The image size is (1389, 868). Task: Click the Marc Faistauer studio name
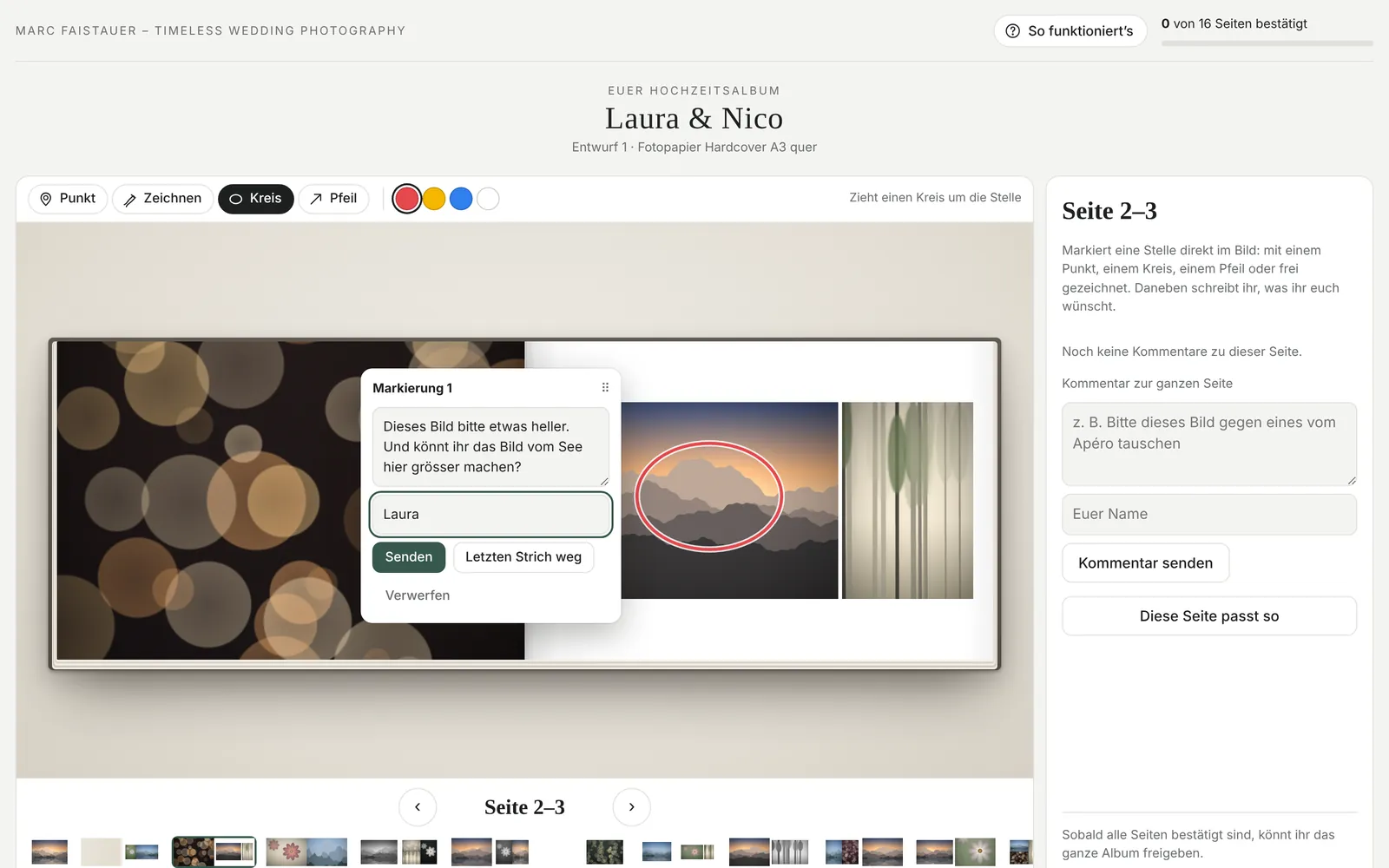[211, 31]
